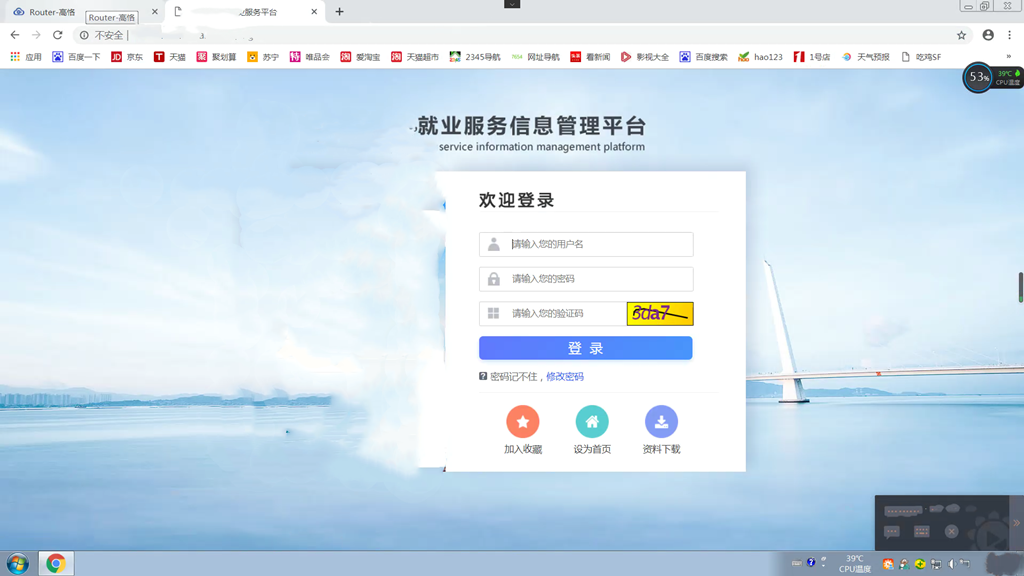The height and width of the screenshot is (576, 1024).
Task: Go forward in browser history
Action: point(36,35)
